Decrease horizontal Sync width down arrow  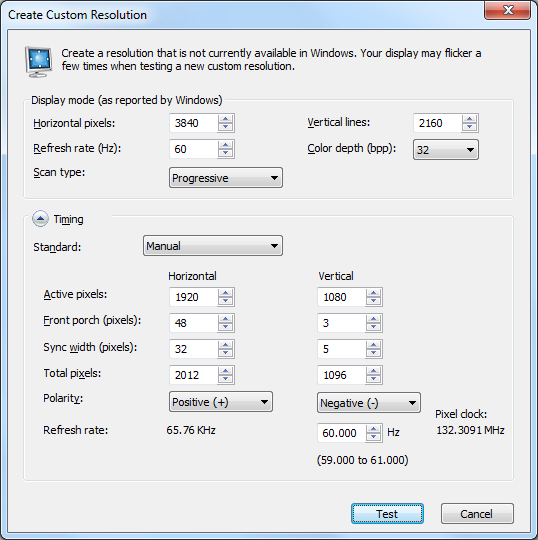point(226,353)
